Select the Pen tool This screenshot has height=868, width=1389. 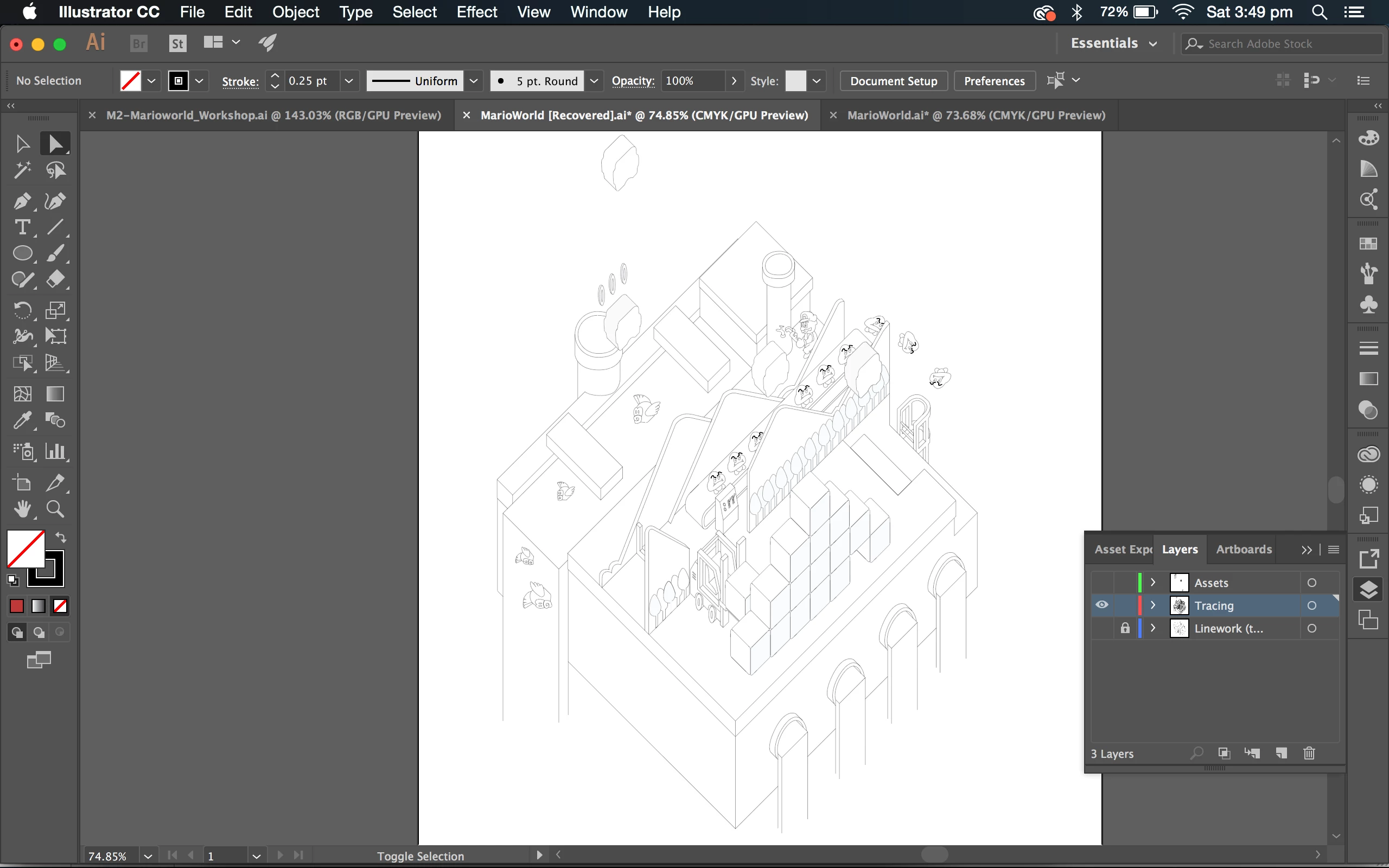(22, 201)
